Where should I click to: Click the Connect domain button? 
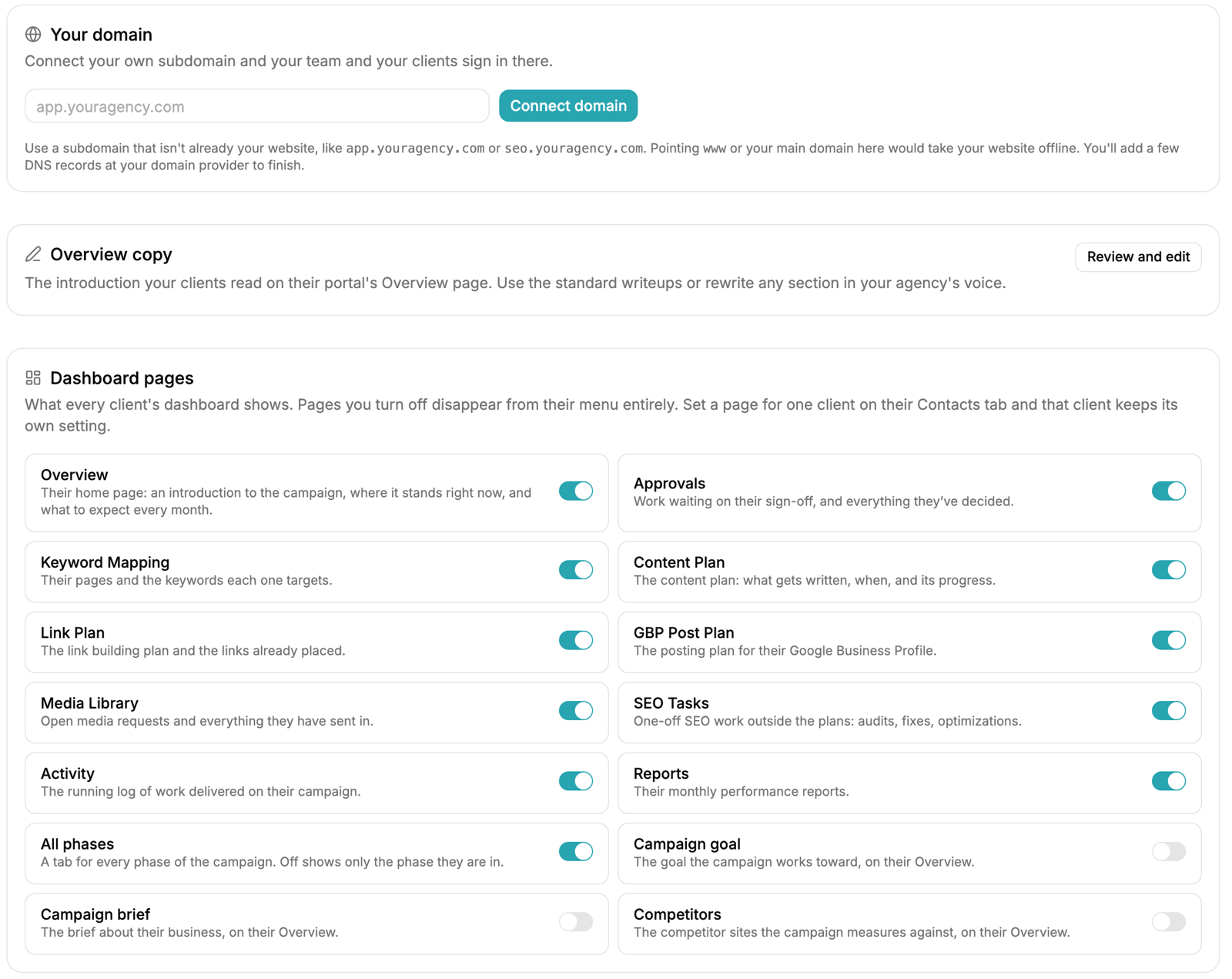click(568, 106)
